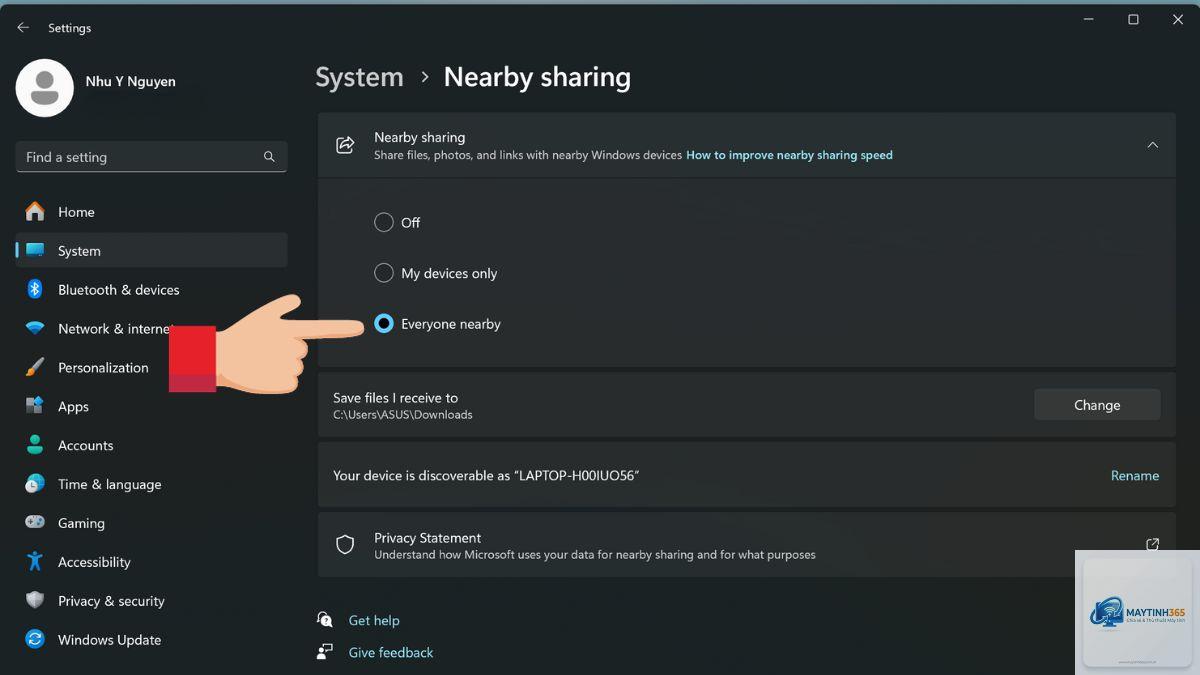Click the user name Nhu Y Nguyen
The width and height of the screenshot is (1200, 675).
(x=130, y=81)
